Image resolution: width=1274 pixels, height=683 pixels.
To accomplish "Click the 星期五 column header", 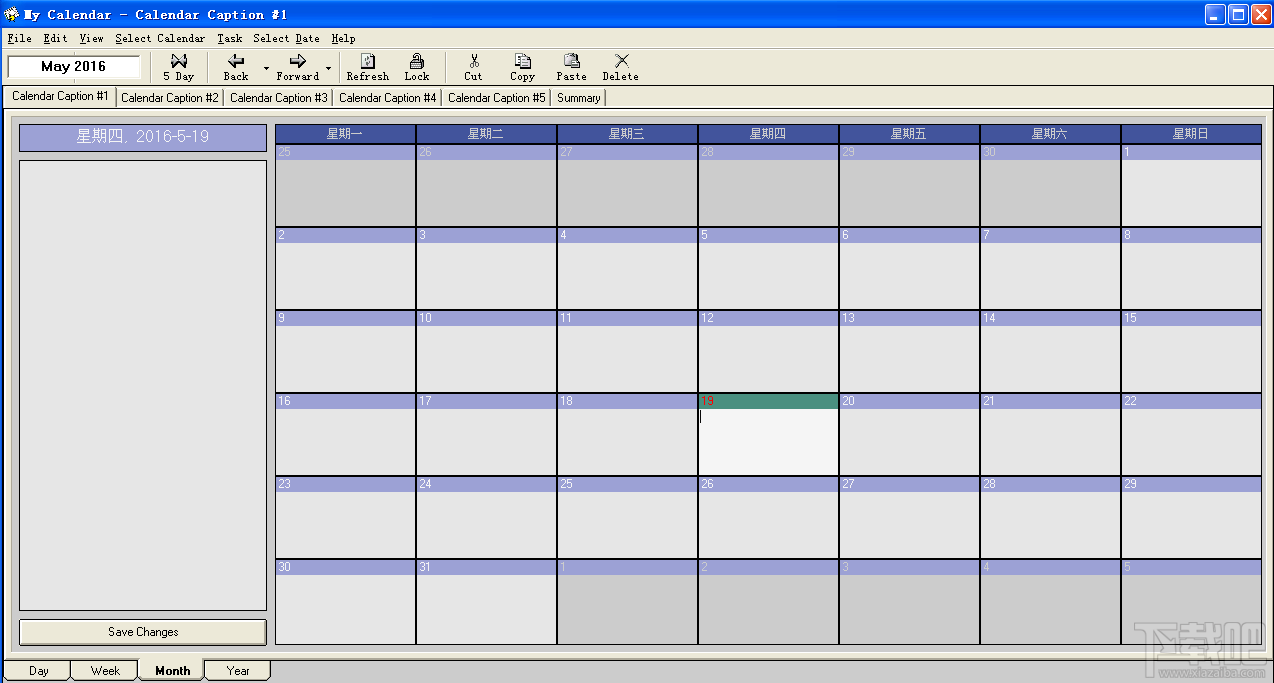I will click(909, 133).
